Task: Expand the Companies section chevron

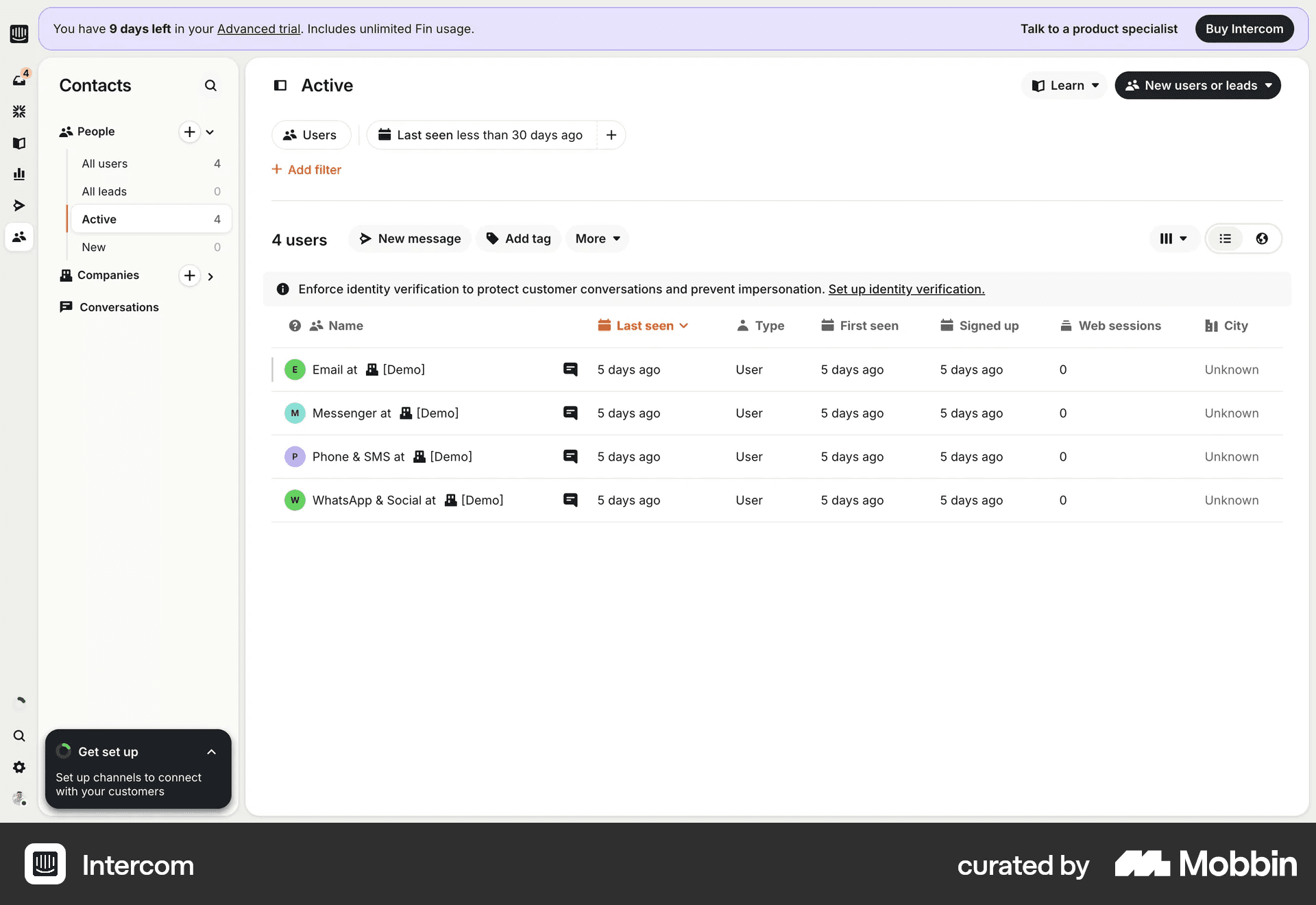Action: click(x=210, y=276)
